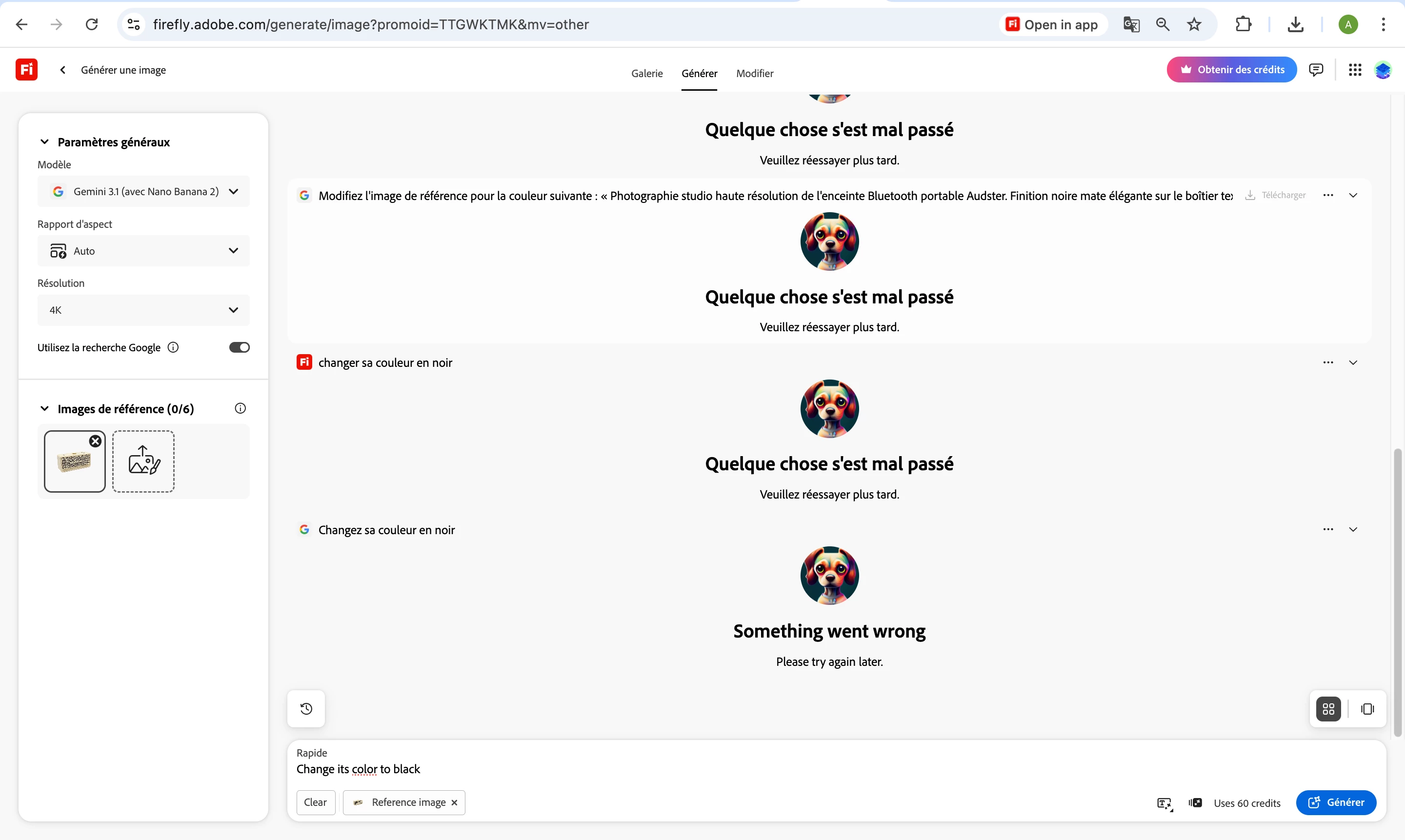Remove the speaker reference image thumbnail
Screen dimensions: 1405x840
pyautogui.click(x=96, y=441)
